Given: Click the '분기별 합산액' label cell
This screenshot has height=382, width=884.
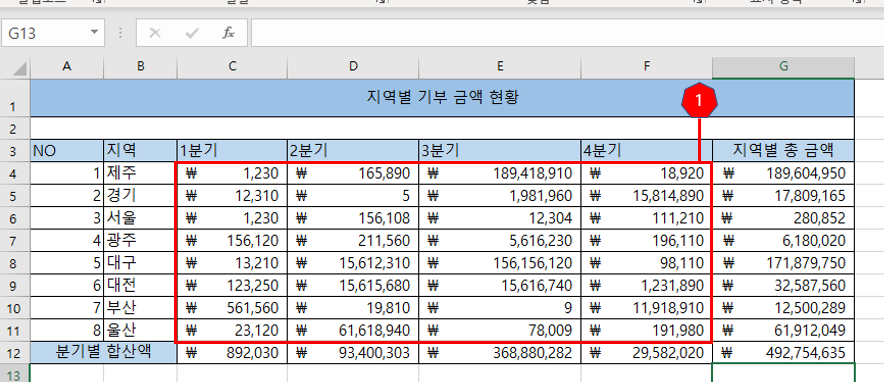Looking at the screenshot, I should point(104,353).
